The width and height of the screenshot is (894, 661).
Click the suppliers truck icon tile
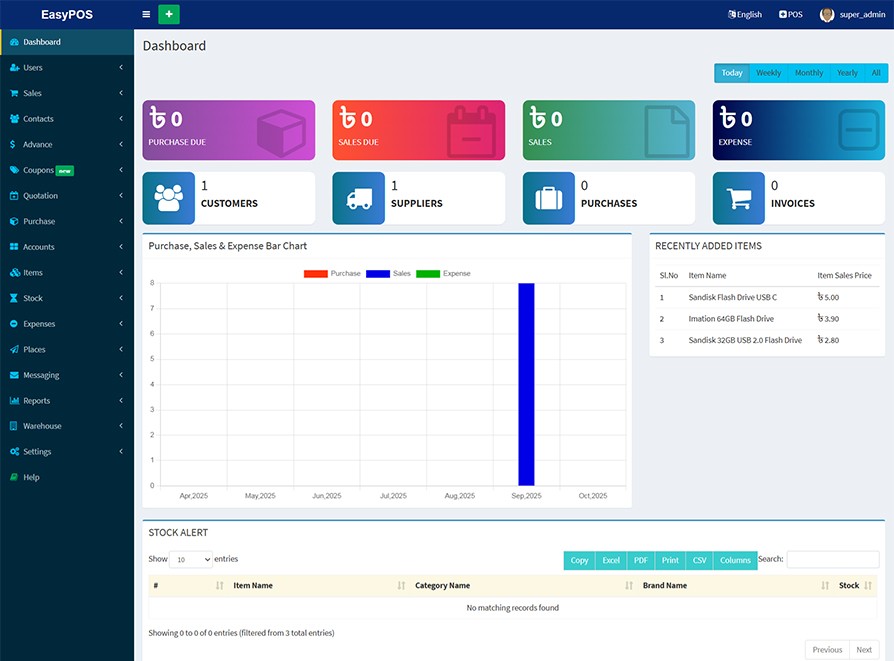click(x=358, y=198)
